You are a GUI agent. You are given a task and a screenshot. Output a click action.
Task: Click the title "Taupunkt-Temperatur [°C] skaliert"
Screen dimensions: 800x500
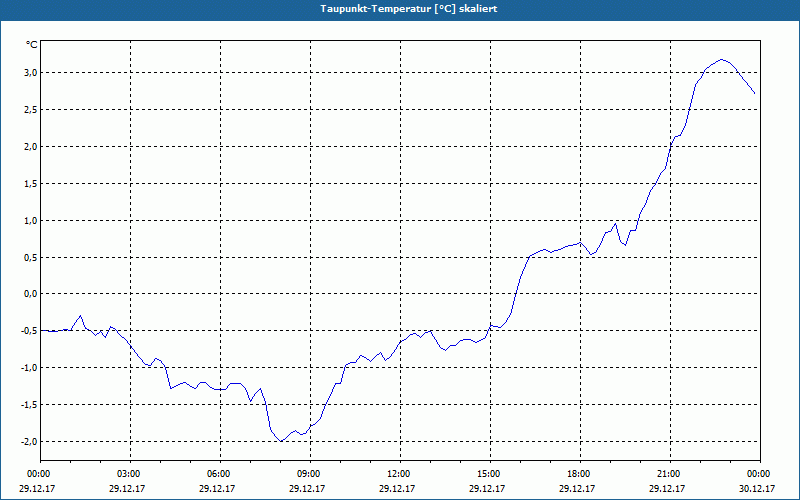(x=409, y=9)
